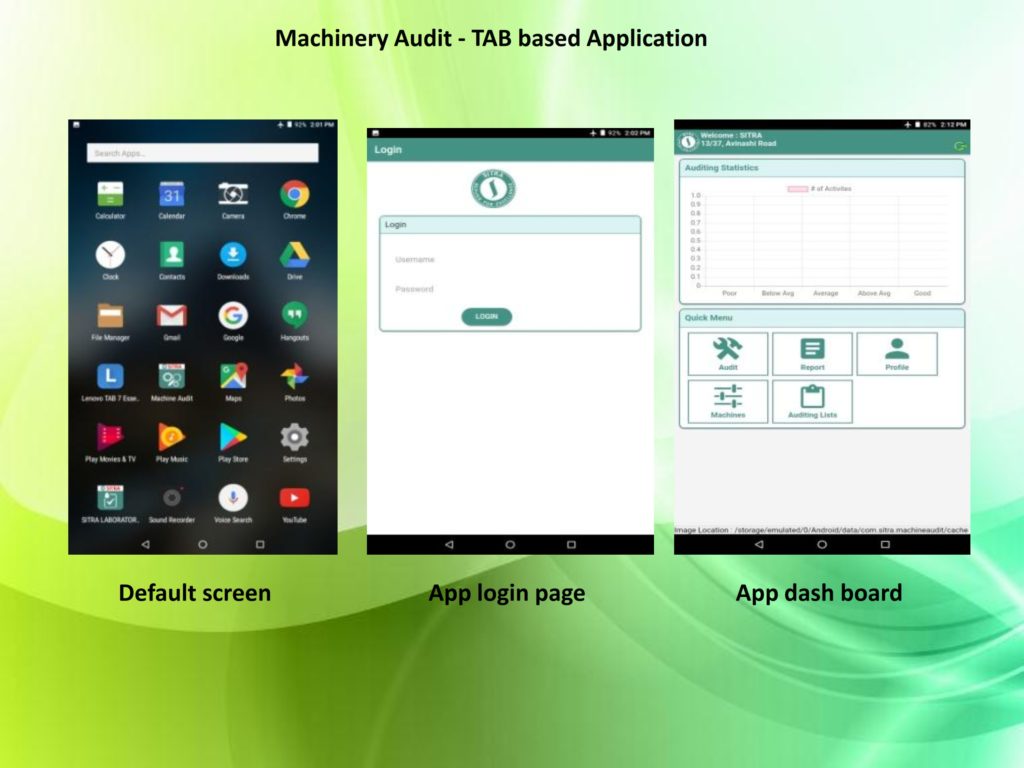Click SITRA logo on login page
The width and height of the screenshot is (1024, 768).
click(494, 189)
